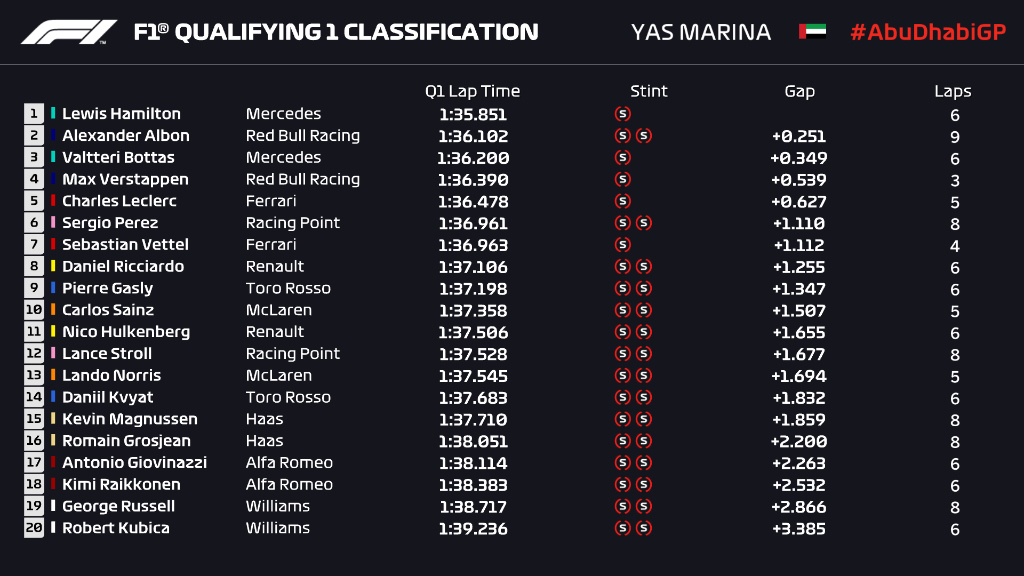Click Sebastian Vettel's soft tyre icon
The height and width of the screenshot is (576, 1024).
[622, 245]
